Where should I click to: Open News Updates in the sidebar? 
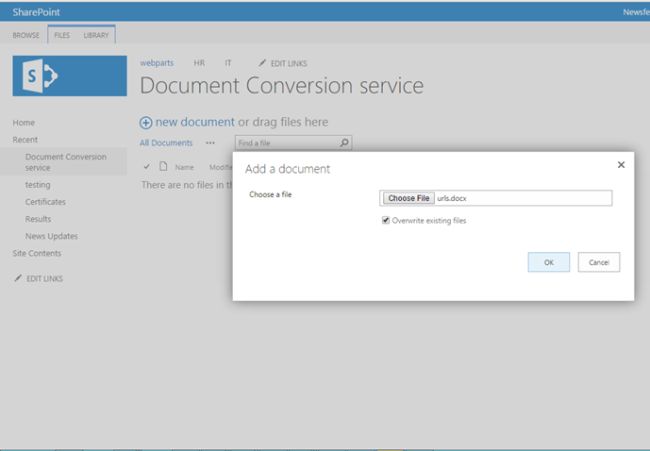[51, 236]
